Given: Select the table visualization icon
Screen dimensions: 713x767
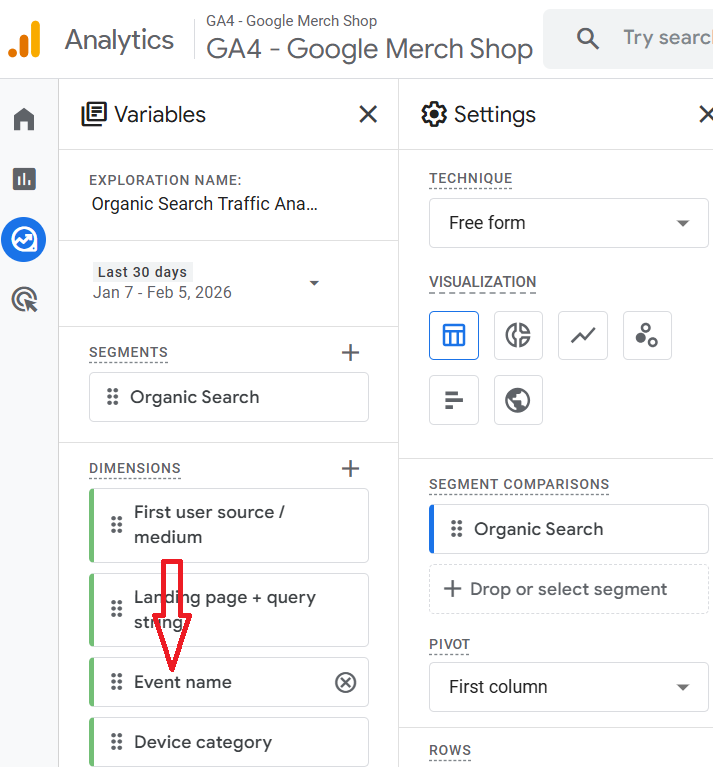Looking at the screenshot, I should (454, 336).
